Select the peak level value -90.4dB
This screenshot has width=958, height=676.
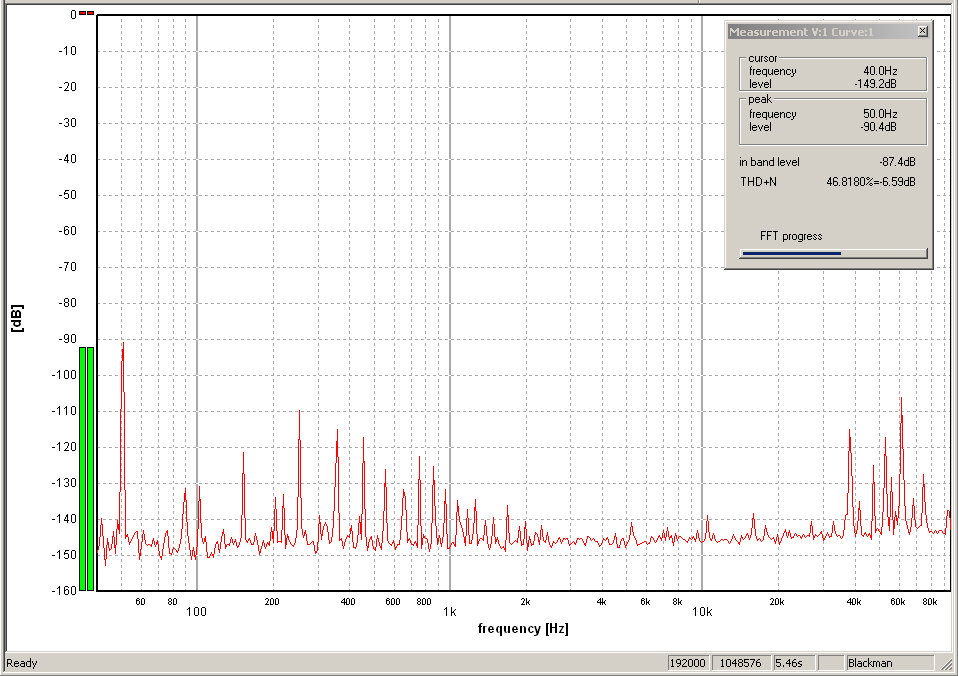[x=878, y=127]
